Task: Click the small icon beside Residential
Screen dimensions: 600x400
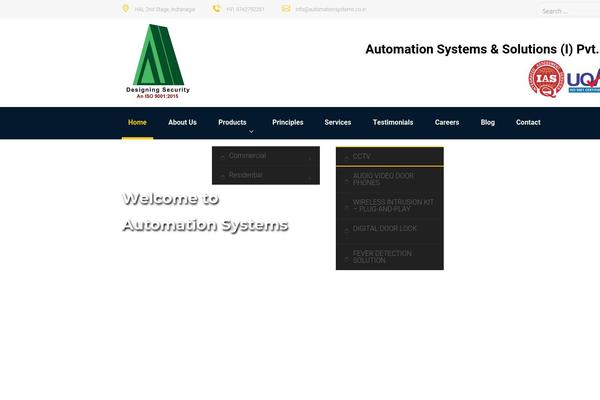Action: [x=222, y=176]
